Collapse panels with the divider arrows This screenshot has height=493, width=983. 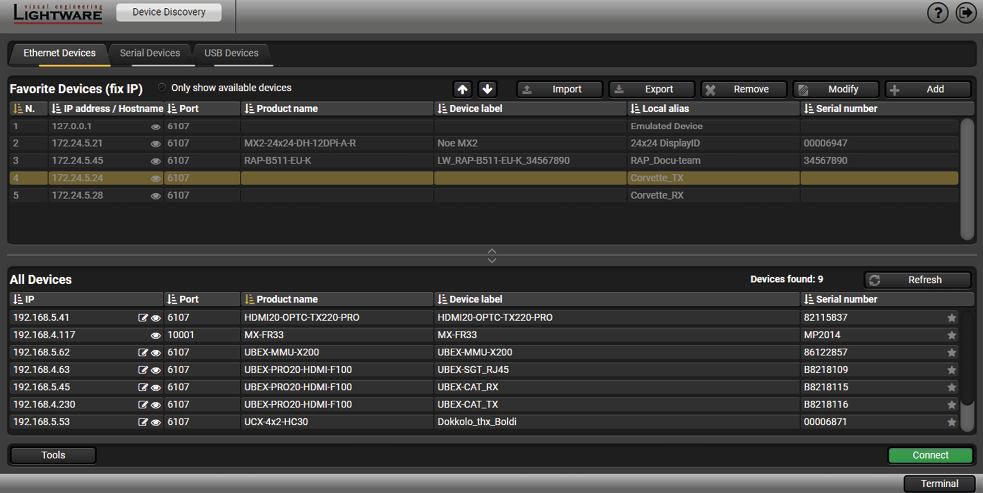pos(492,255)
